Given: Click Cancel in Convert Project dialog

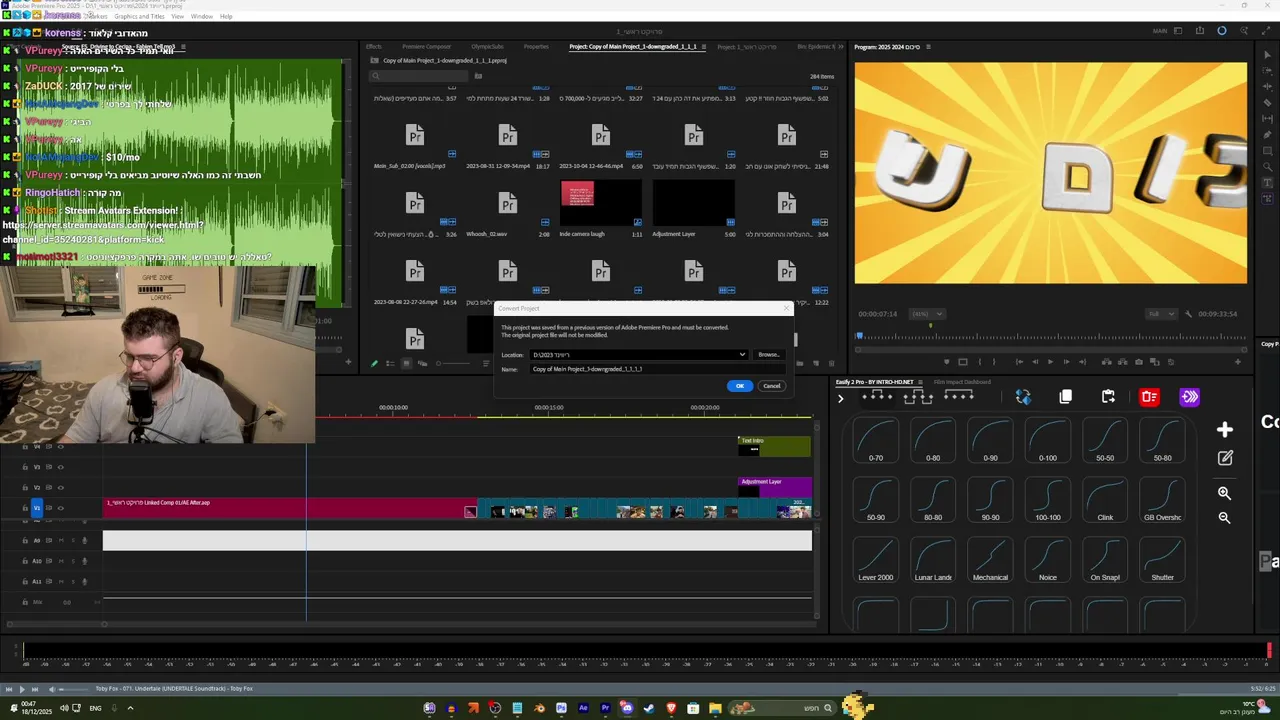Looking at the screenshot, I should point(771,386).
